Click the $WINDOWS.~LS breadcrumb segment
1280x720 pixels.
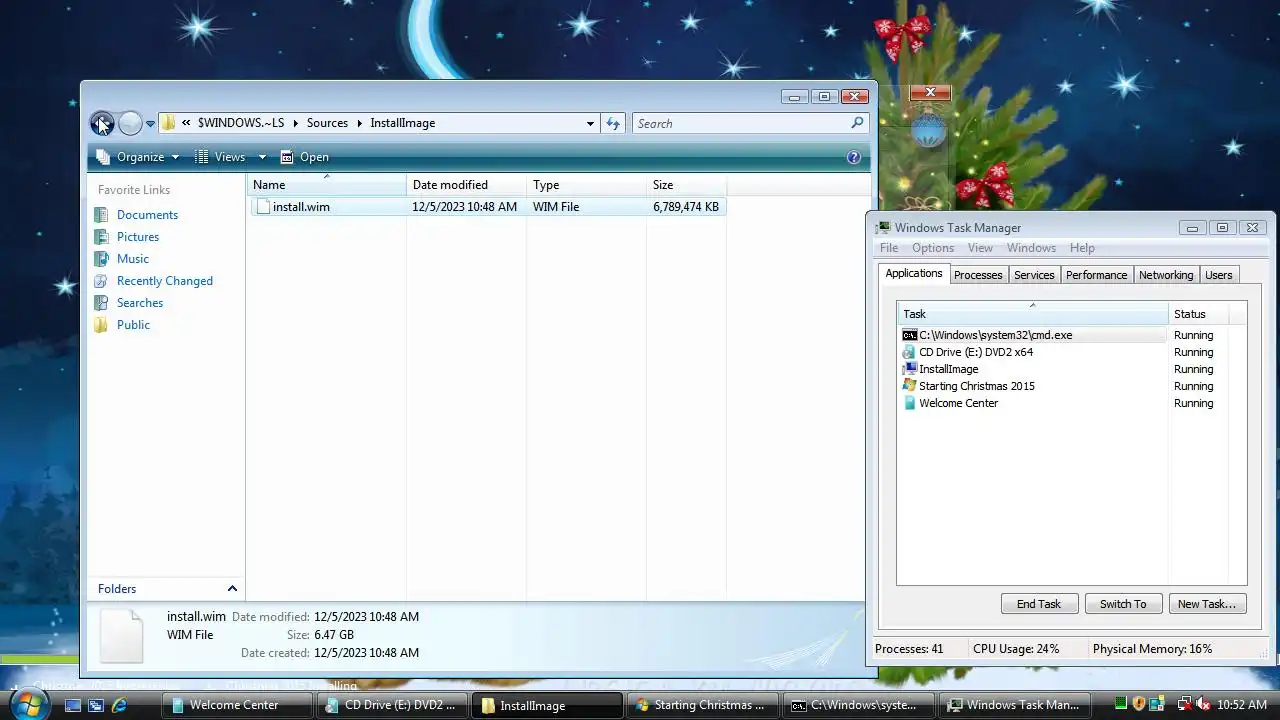tap(241, 123)
